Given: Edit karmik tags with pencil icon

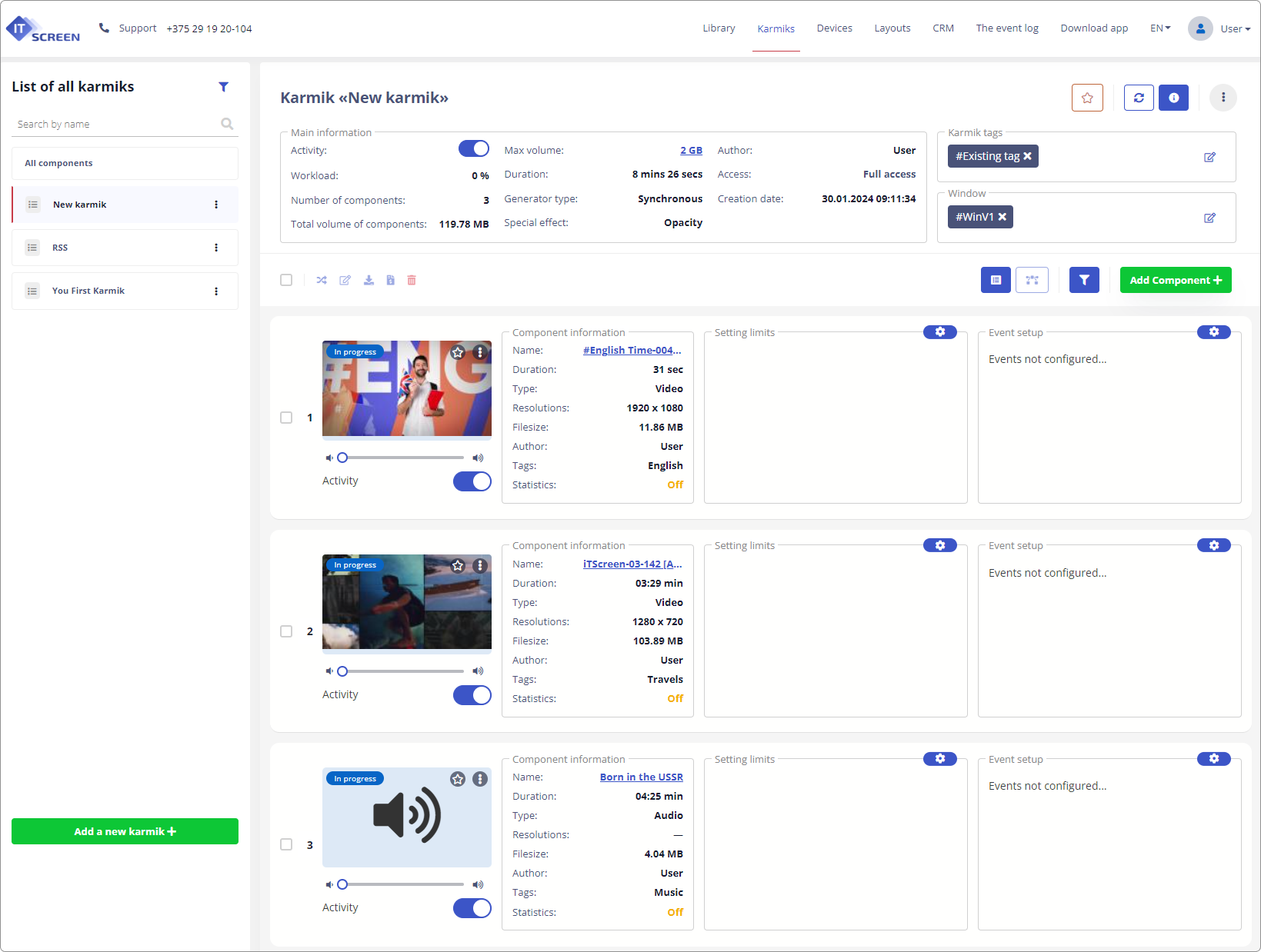Looking at the screenshot, I should (x=1209, y=157).
